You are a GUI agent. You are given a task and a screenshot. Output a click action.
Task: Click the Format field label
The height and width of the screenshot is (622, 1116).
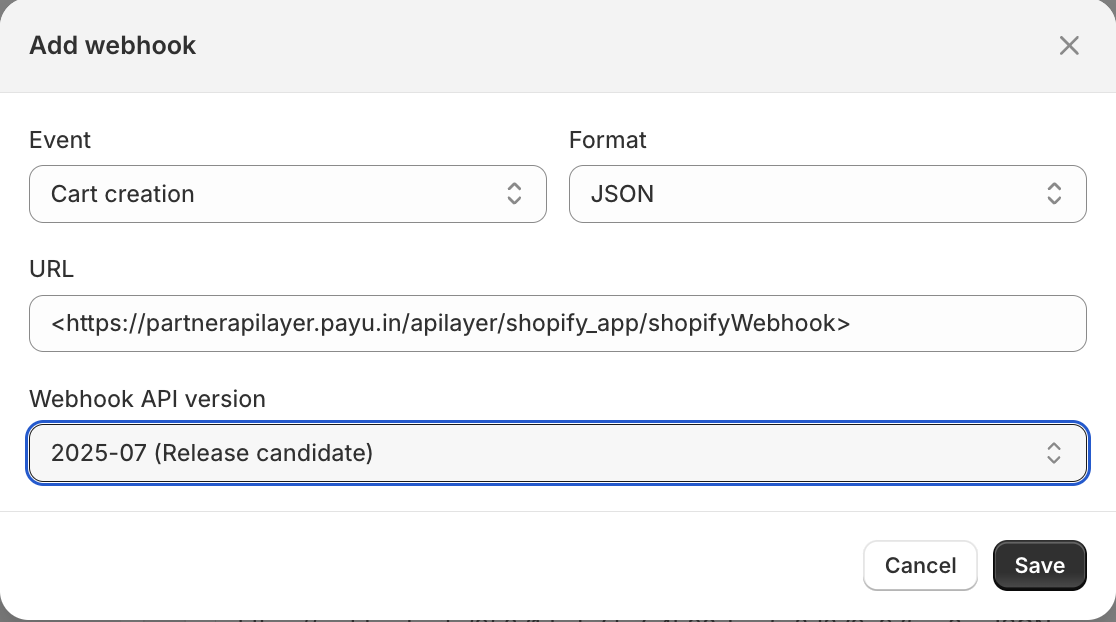(x=607, y=140)
